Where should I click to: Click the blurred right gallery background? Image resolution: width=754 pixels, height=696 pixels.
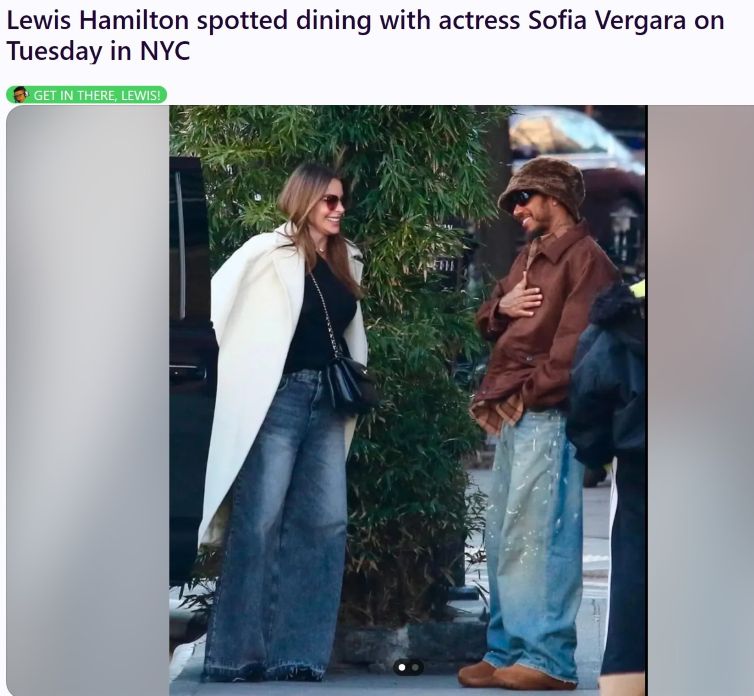tap(701, 400)
